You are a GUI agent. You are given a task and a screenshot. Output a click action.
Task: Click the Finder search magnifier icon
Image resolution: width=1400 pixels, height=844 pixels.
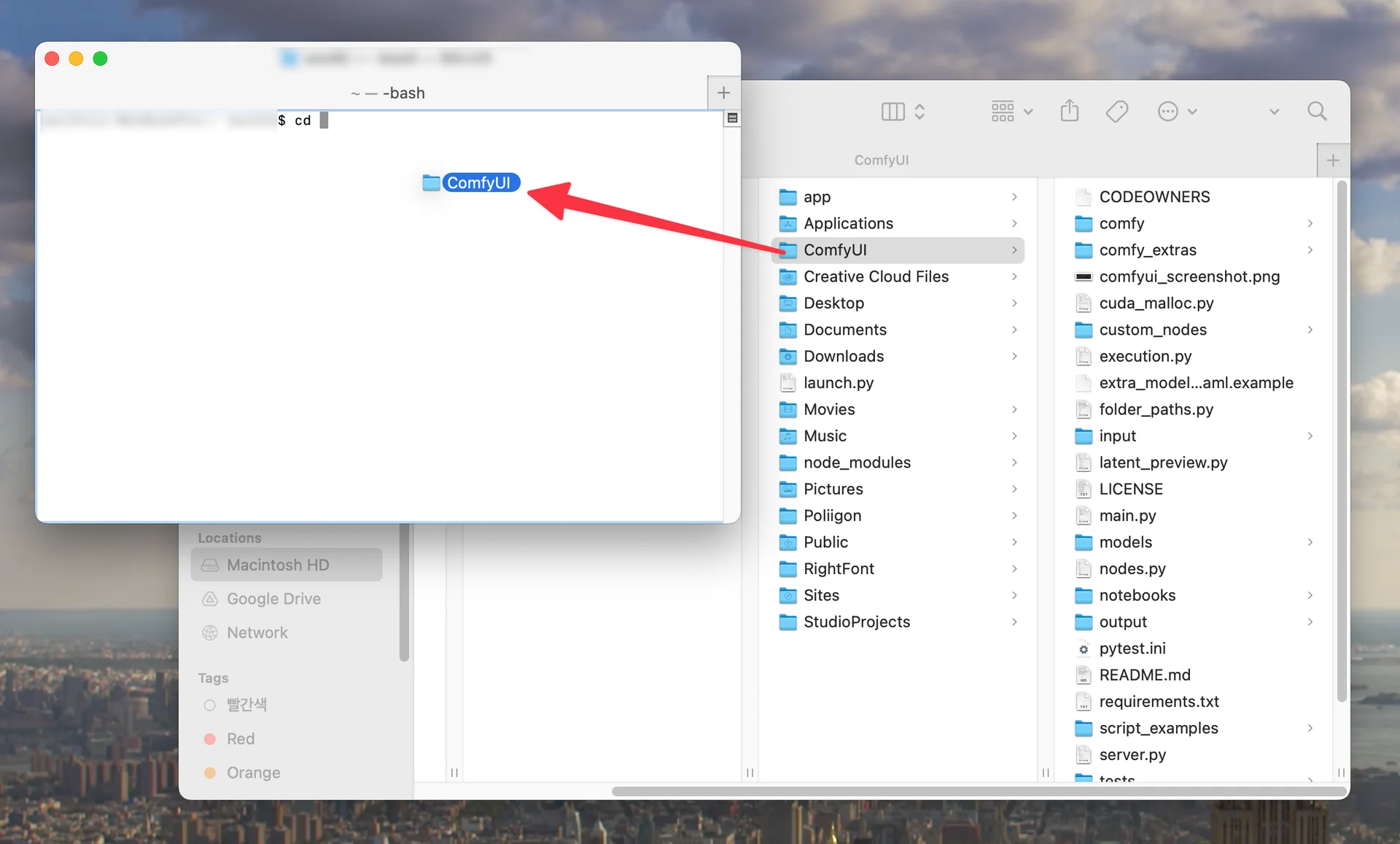pos(1317,111)
